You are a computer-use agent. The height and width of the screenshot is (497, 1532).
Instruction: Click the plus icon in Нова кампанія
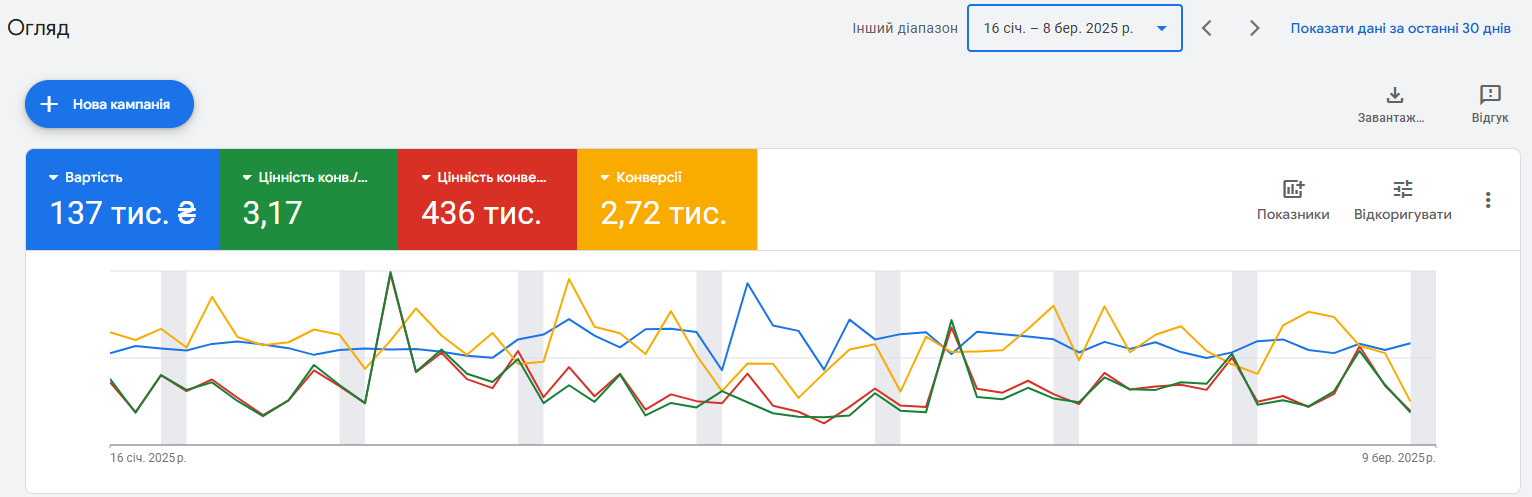[49, 104]
